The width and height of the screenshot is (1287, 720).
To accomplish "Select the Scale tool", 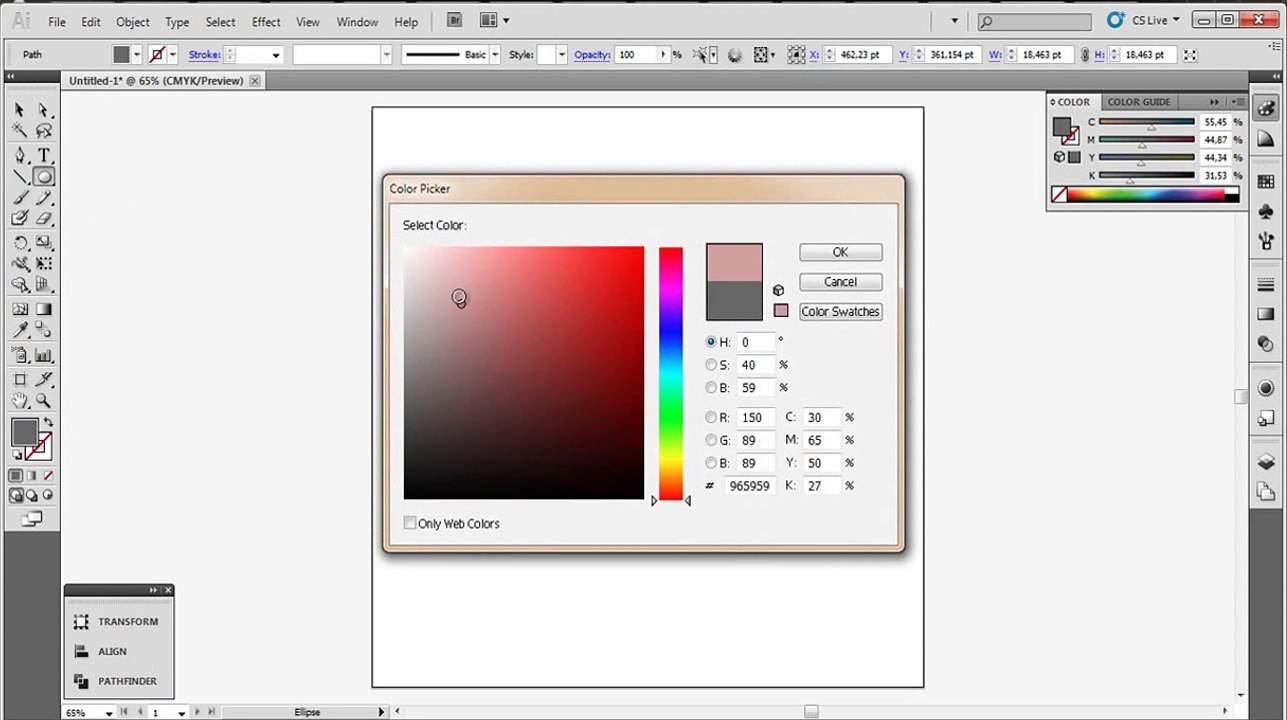I will [x=44, y=243].
